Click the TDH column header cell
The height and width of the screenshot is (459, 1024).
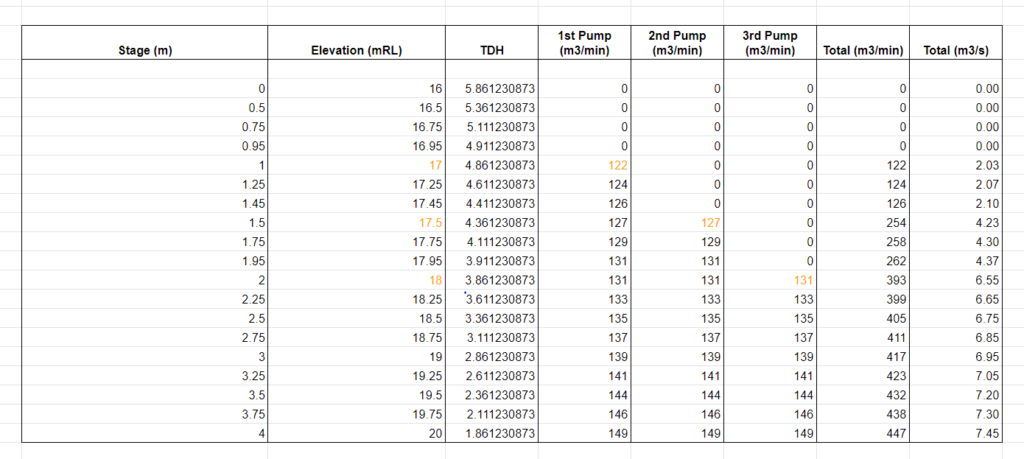point(492,42)
